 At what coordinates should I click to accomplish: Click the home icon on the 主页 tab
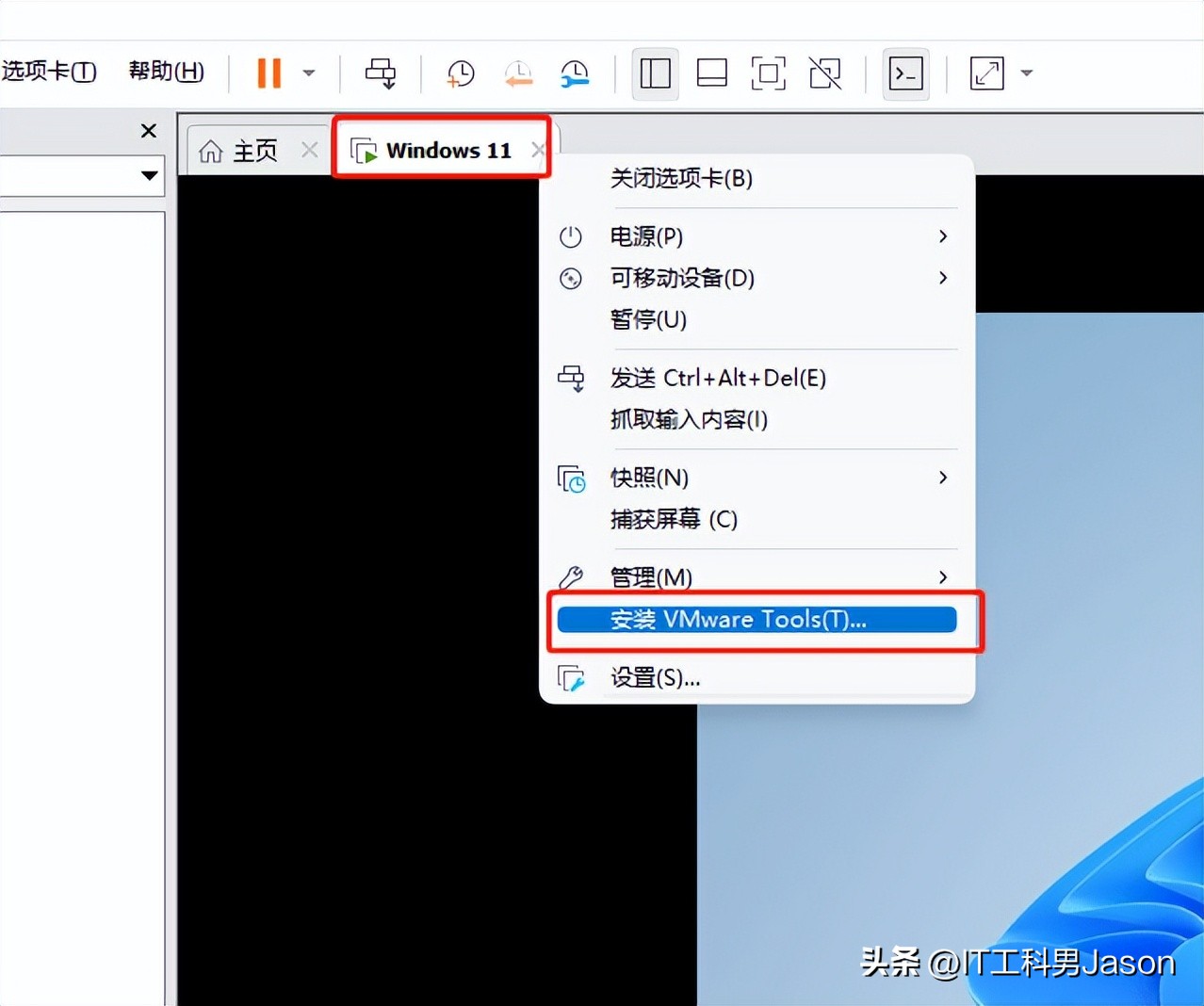[211, 151]
